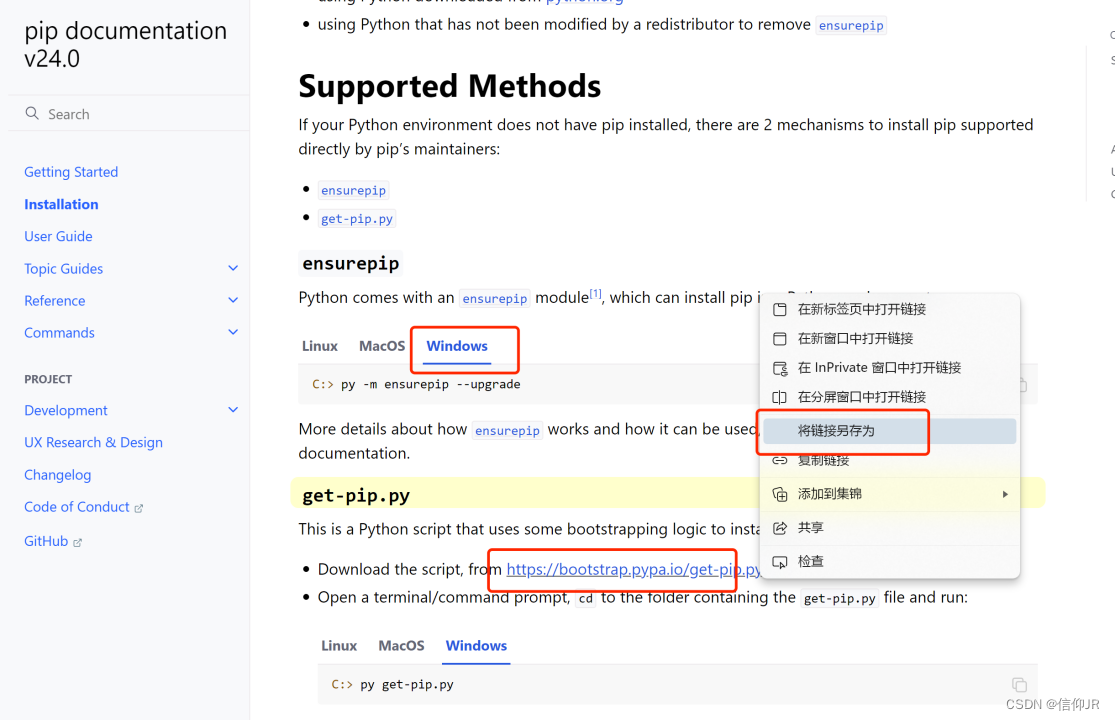Choose 将链接另存为 from context menu

coord(890,431)
